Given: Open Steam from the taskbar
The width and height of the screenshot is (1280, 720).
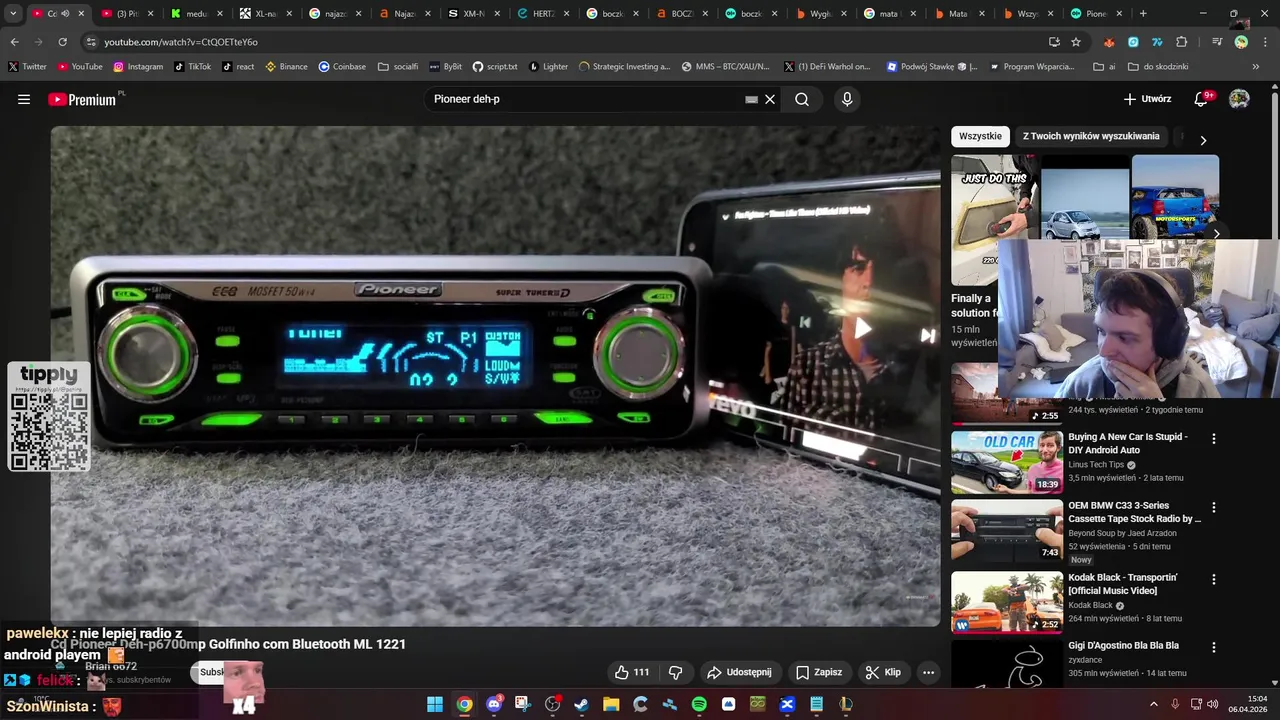Looking at the screenshot, I should tap(582, 704).
